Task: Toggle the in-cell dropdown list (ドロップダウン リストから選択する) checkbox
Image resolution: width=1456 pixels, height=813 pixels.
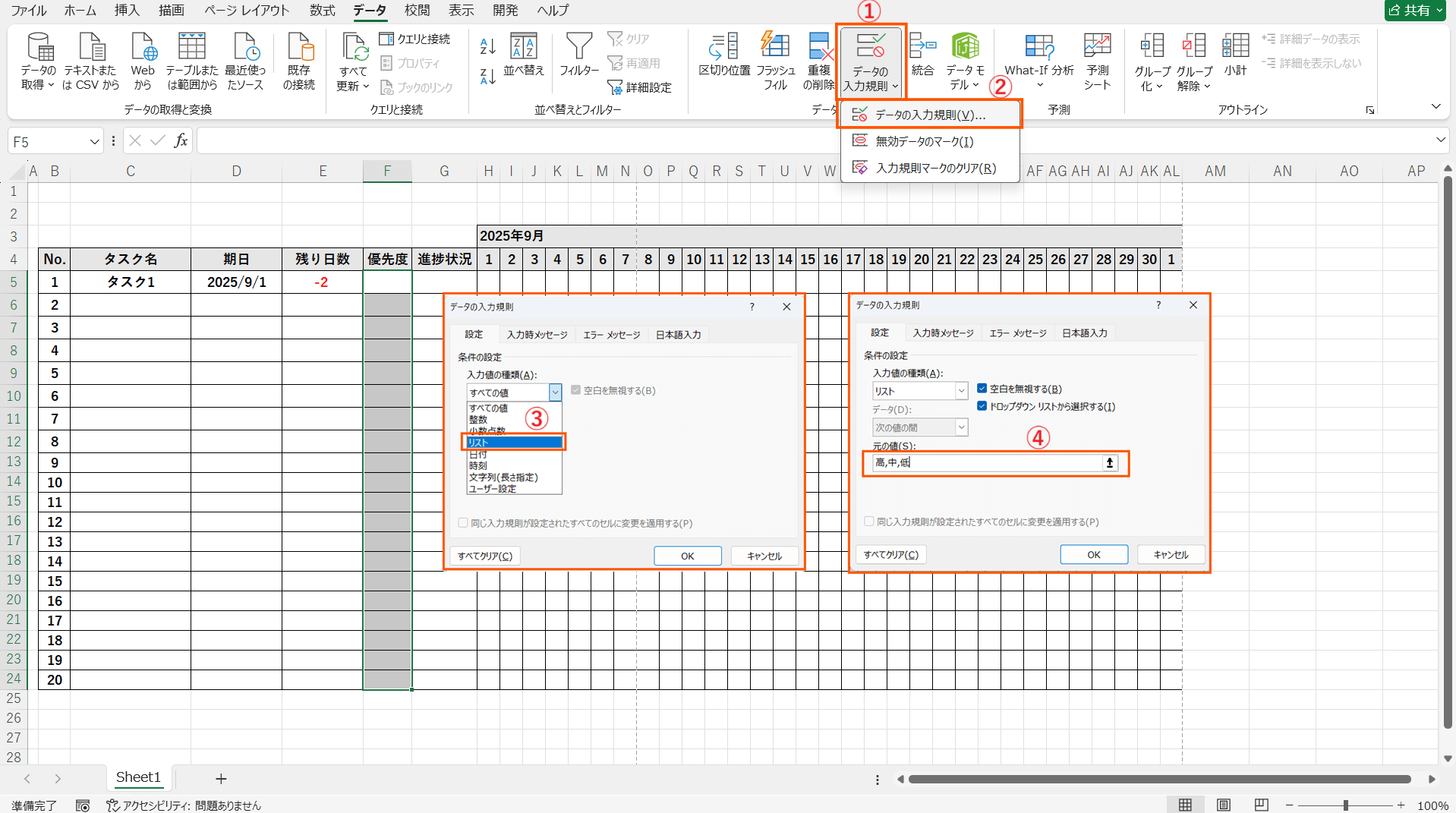Action: click(982, 406)
